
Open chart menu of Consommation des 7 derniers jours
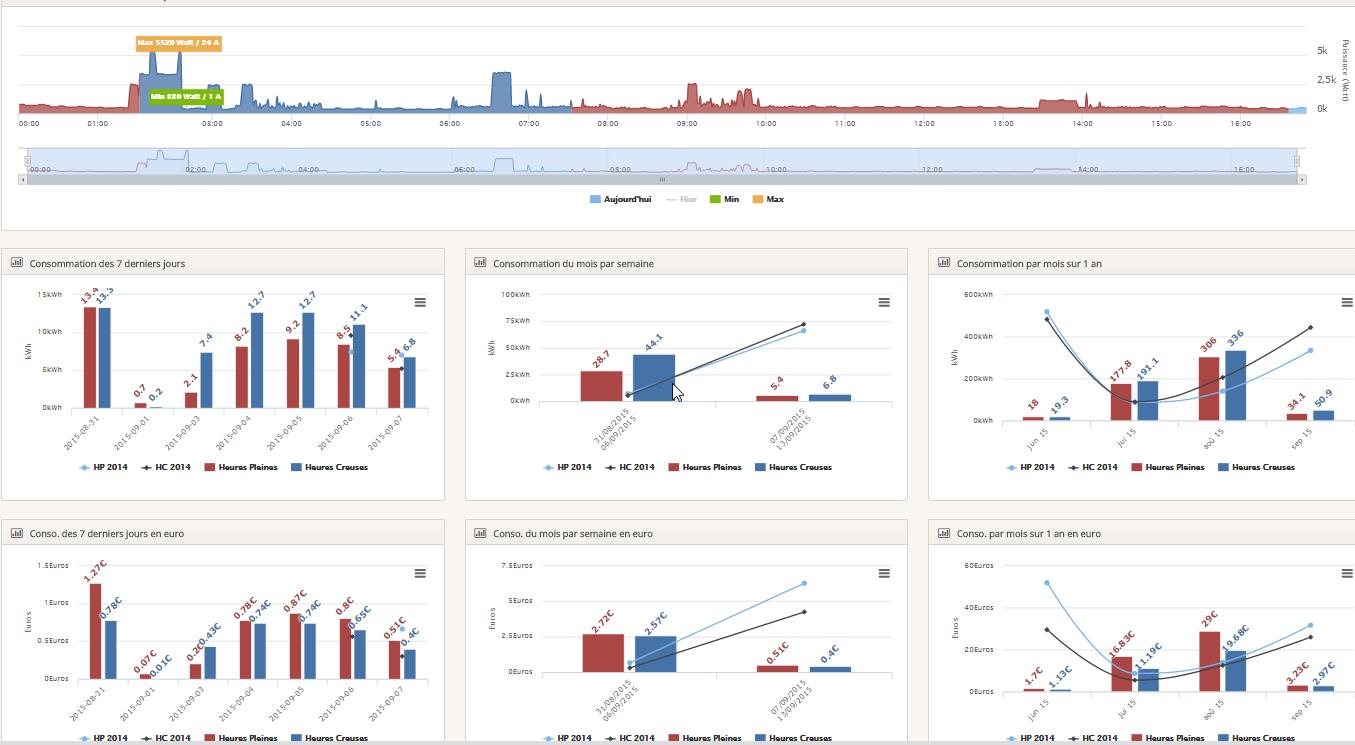[x=420, y=302]
